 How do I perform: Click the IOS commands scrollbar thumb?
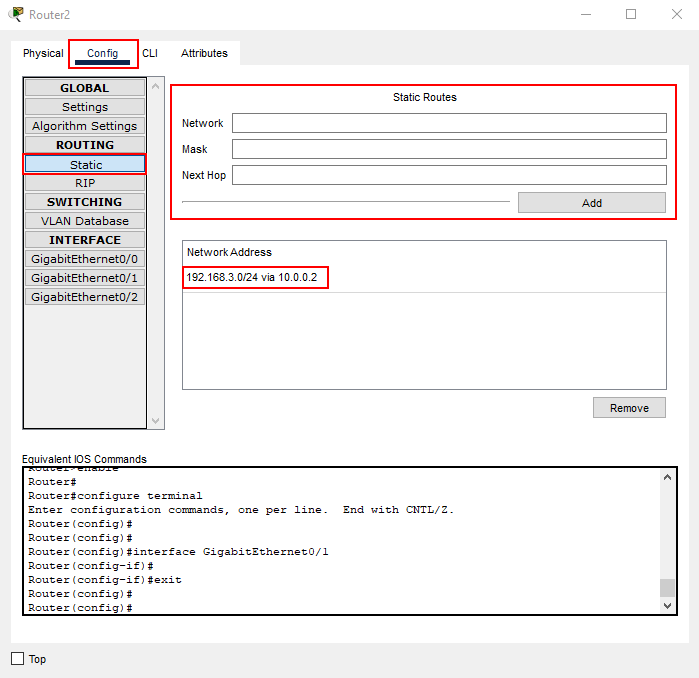(x=667, y=587)
